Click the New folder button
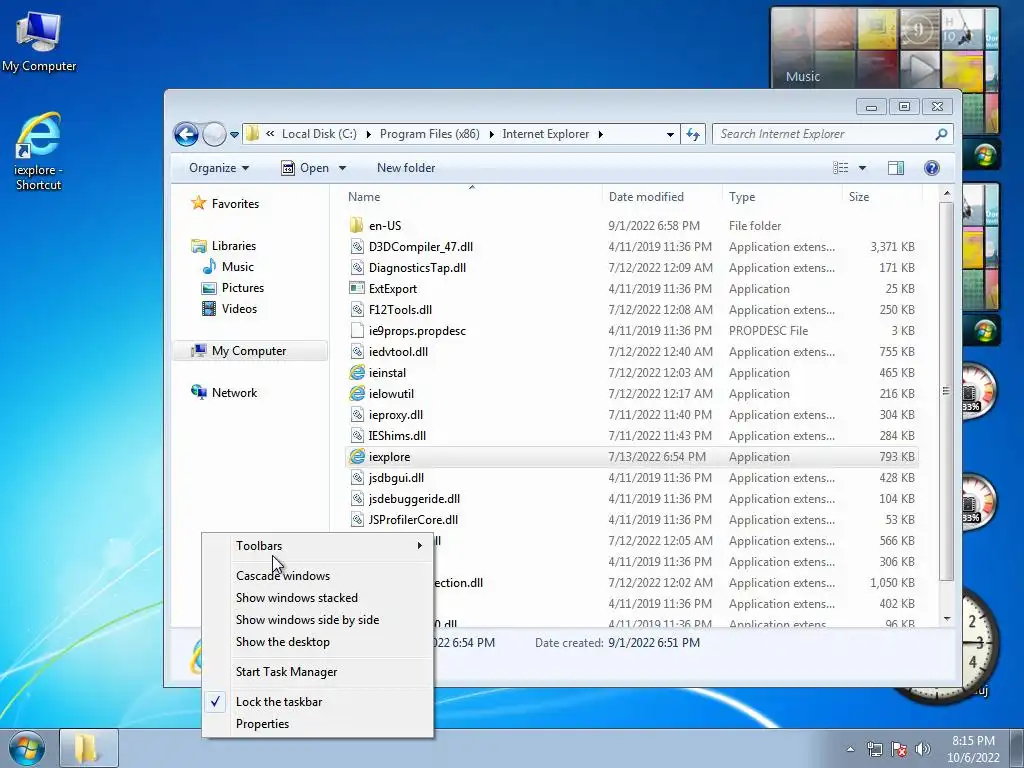Image resolution: width=1024 pixels, height=768 pixels. click(406, 168)
